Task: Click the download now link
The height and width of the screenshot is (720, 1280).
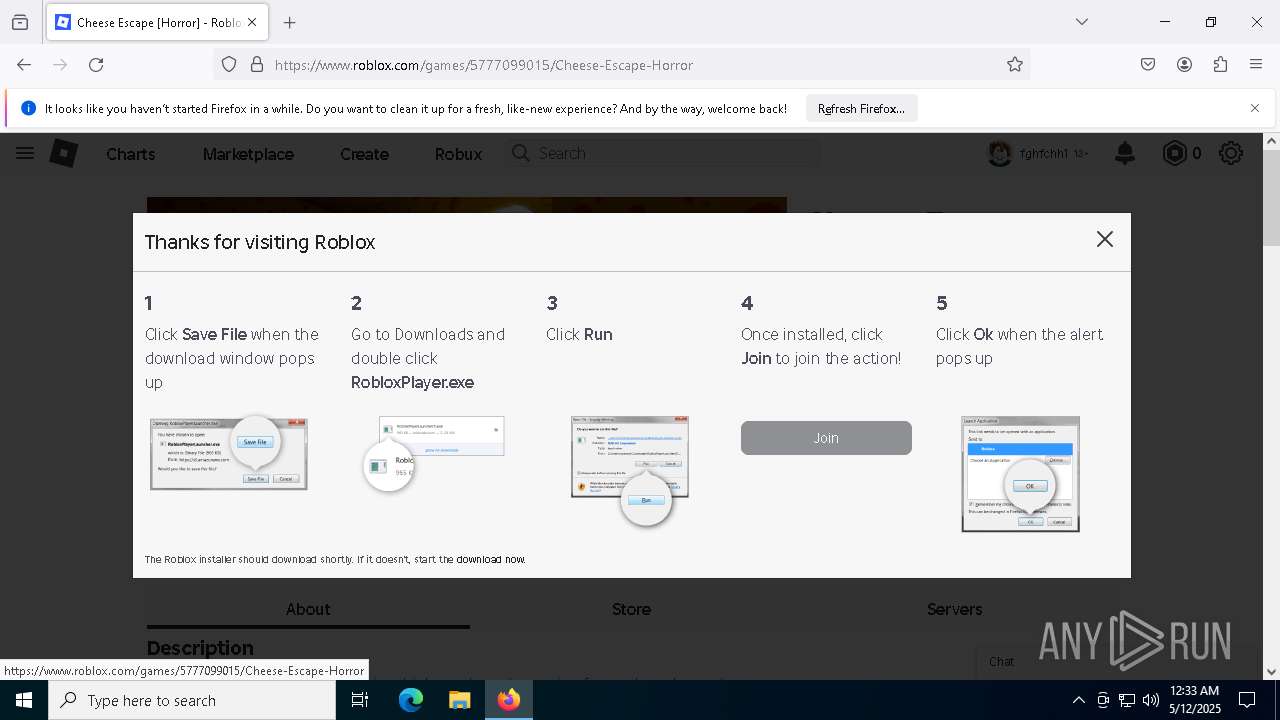Action: tap(490, 559)
